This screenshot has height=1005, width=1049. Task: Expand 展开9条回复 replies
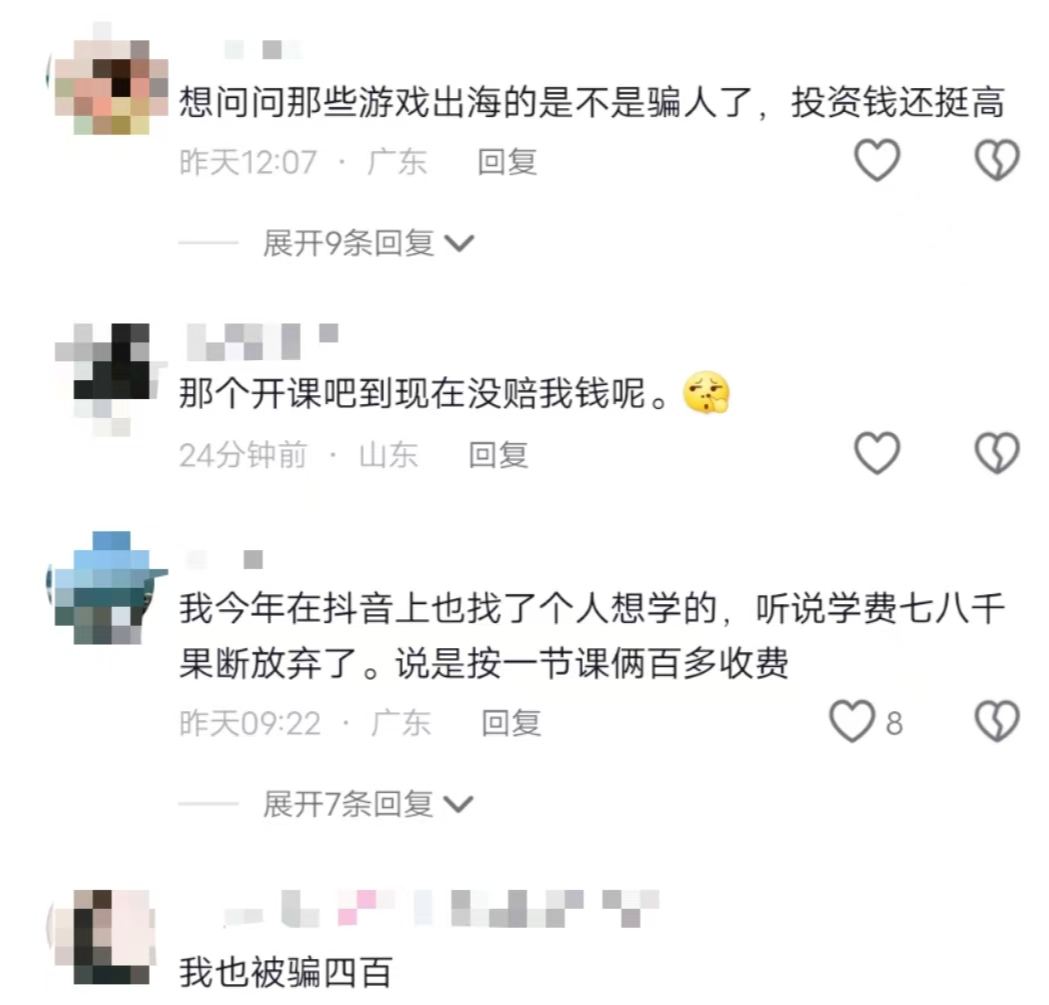[x=368, y=243]
